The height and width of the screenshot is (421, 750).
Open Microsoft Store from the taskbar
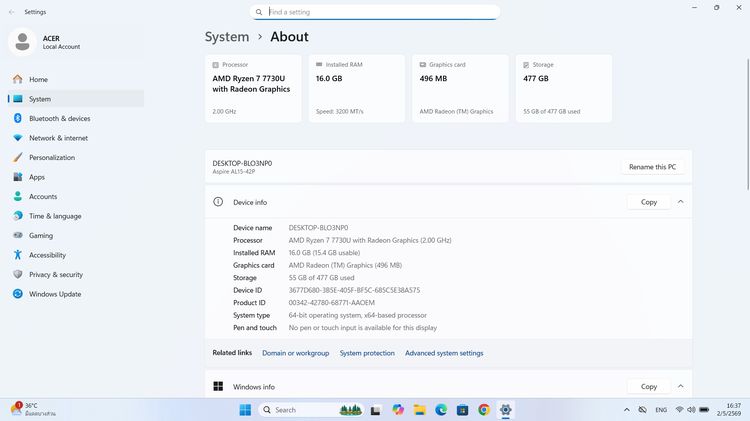pyautogui.click(x=463, y=410)
